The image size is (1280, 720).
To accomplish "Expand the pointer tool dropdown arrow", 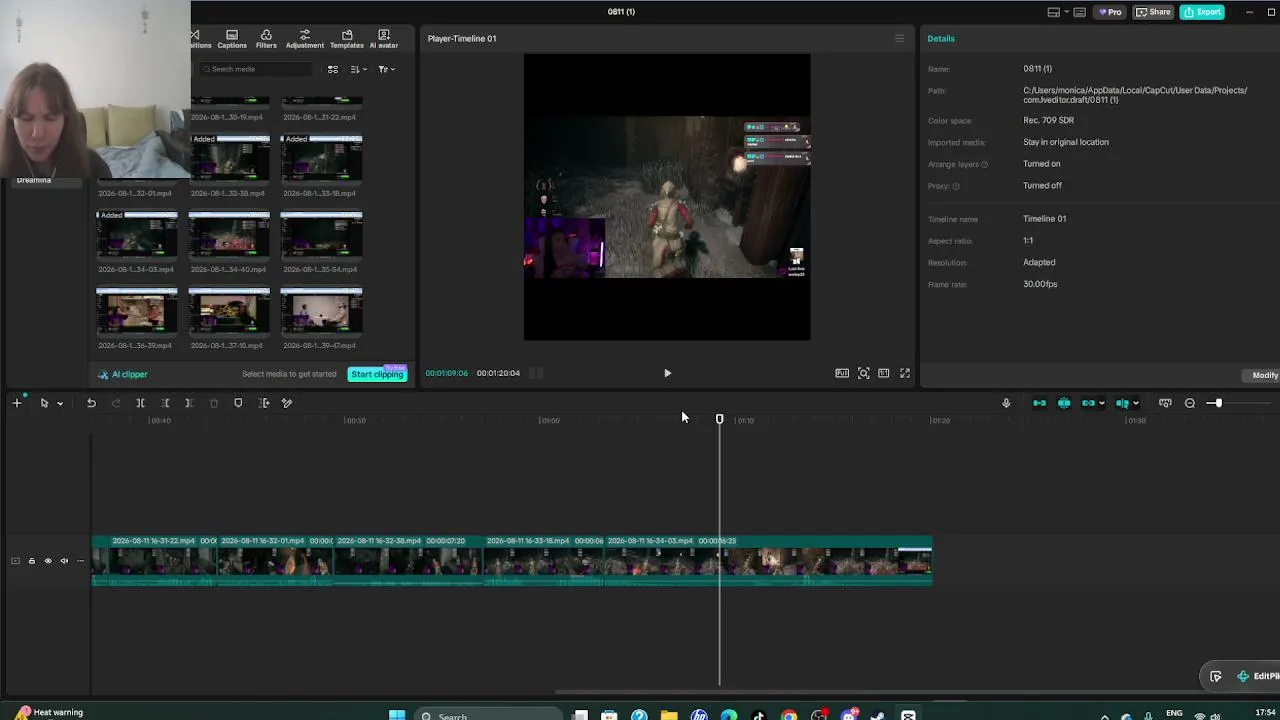I will point(60,403).
